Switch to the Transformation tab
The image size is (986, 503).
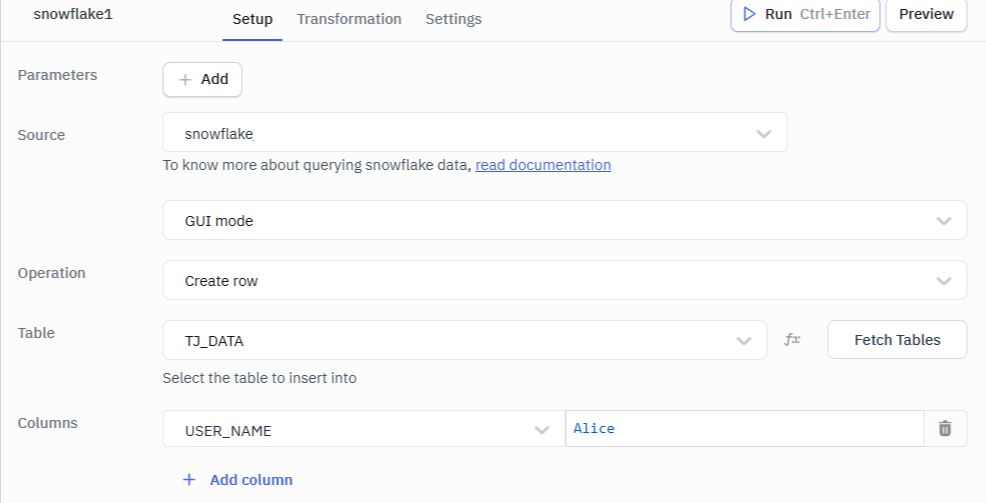coord(349,19)
